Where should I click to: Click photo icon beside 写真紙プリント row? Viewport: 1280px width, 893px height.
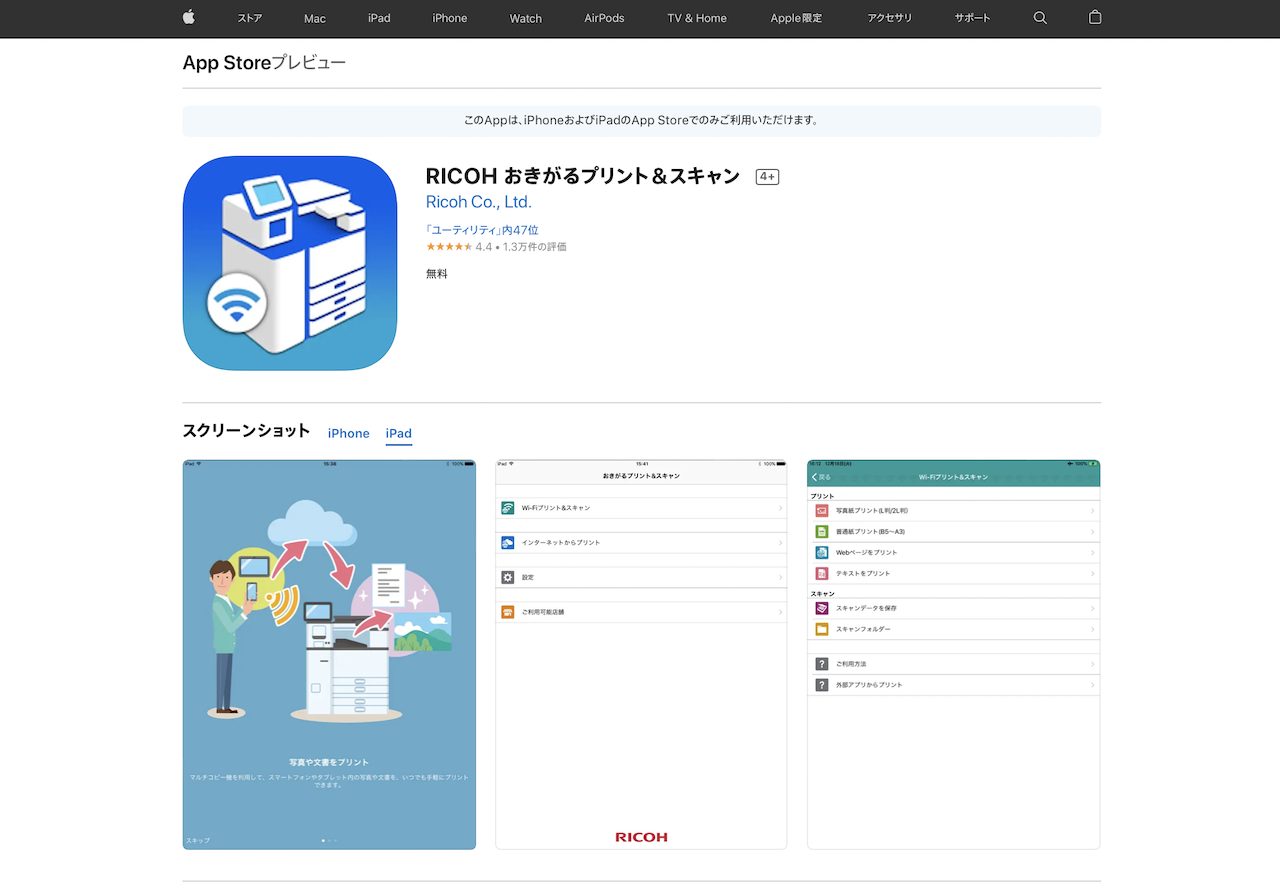tap(822, 510)
